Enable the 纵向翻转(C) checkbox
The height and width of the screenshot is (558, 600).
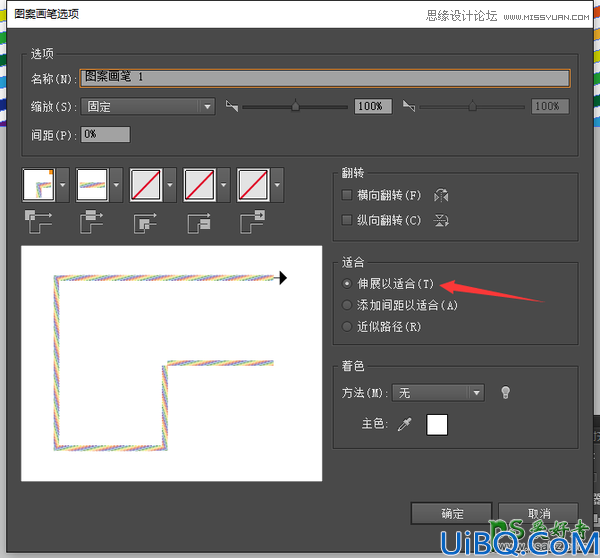347,220
